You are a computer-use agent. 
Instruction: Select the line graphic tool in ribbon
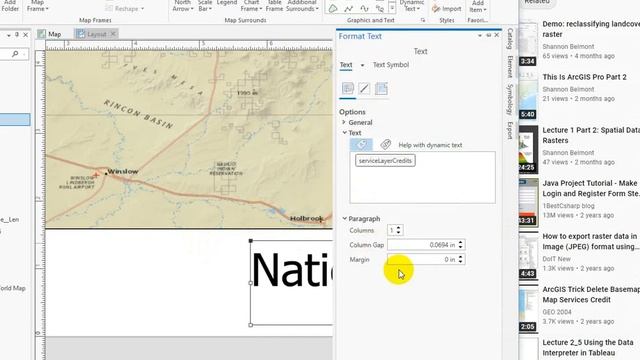pyautogui.click(x=349, y=8)
